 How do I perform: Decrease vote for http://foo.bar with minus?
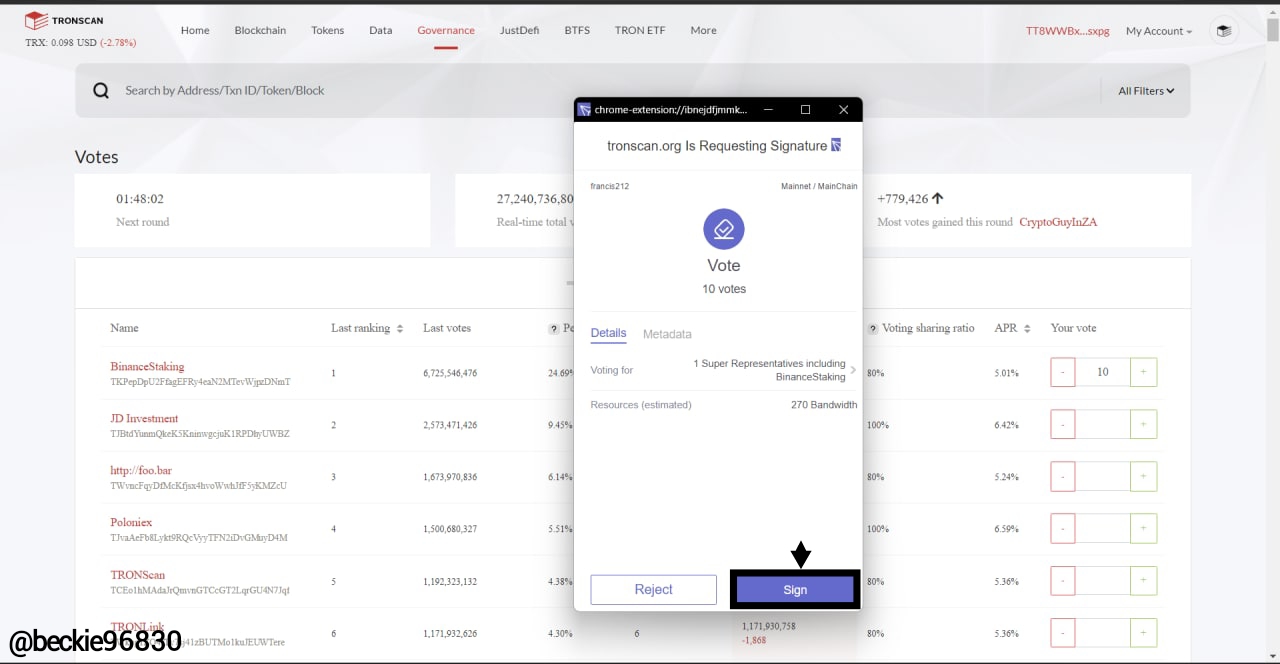coord(1062,476)
